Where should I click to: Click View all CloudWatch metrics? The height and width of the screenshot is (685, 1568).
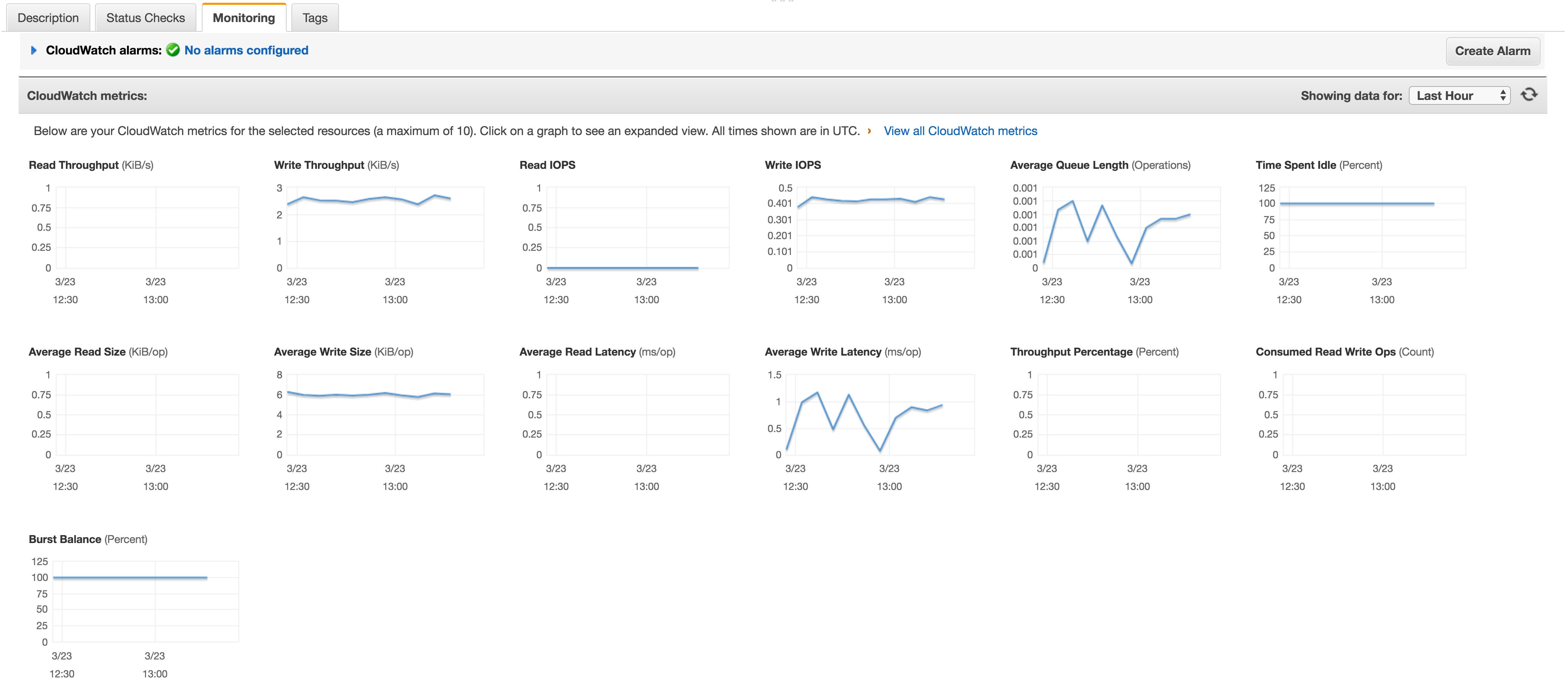coord(960,130)
